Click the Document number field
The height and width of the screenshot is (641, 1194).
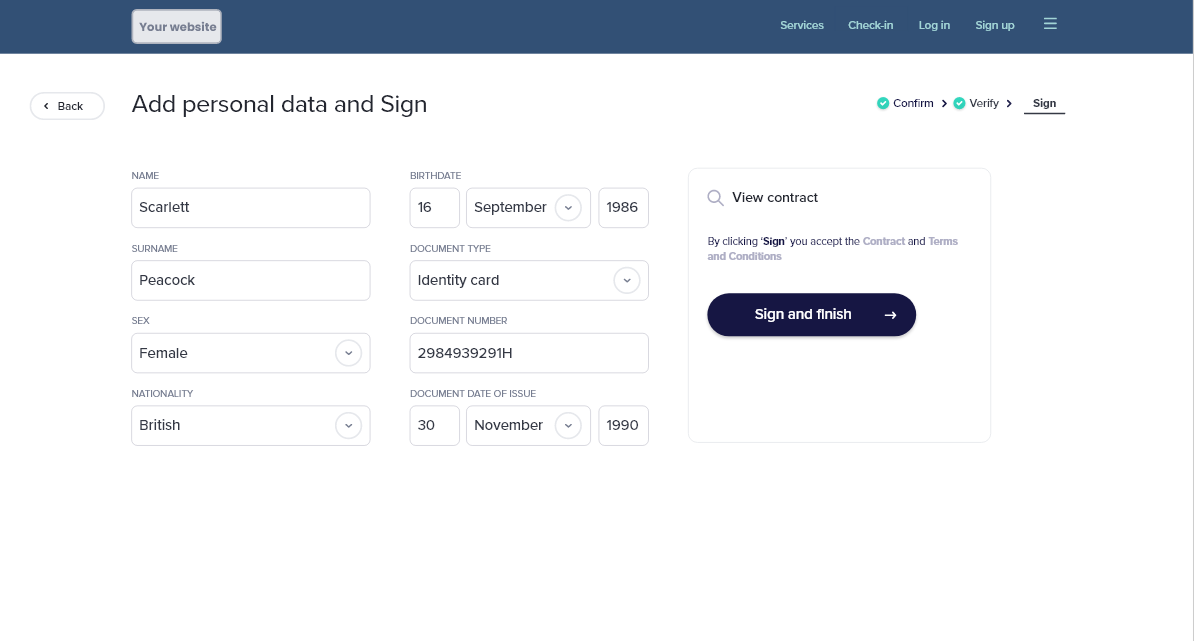click(528, 353)
